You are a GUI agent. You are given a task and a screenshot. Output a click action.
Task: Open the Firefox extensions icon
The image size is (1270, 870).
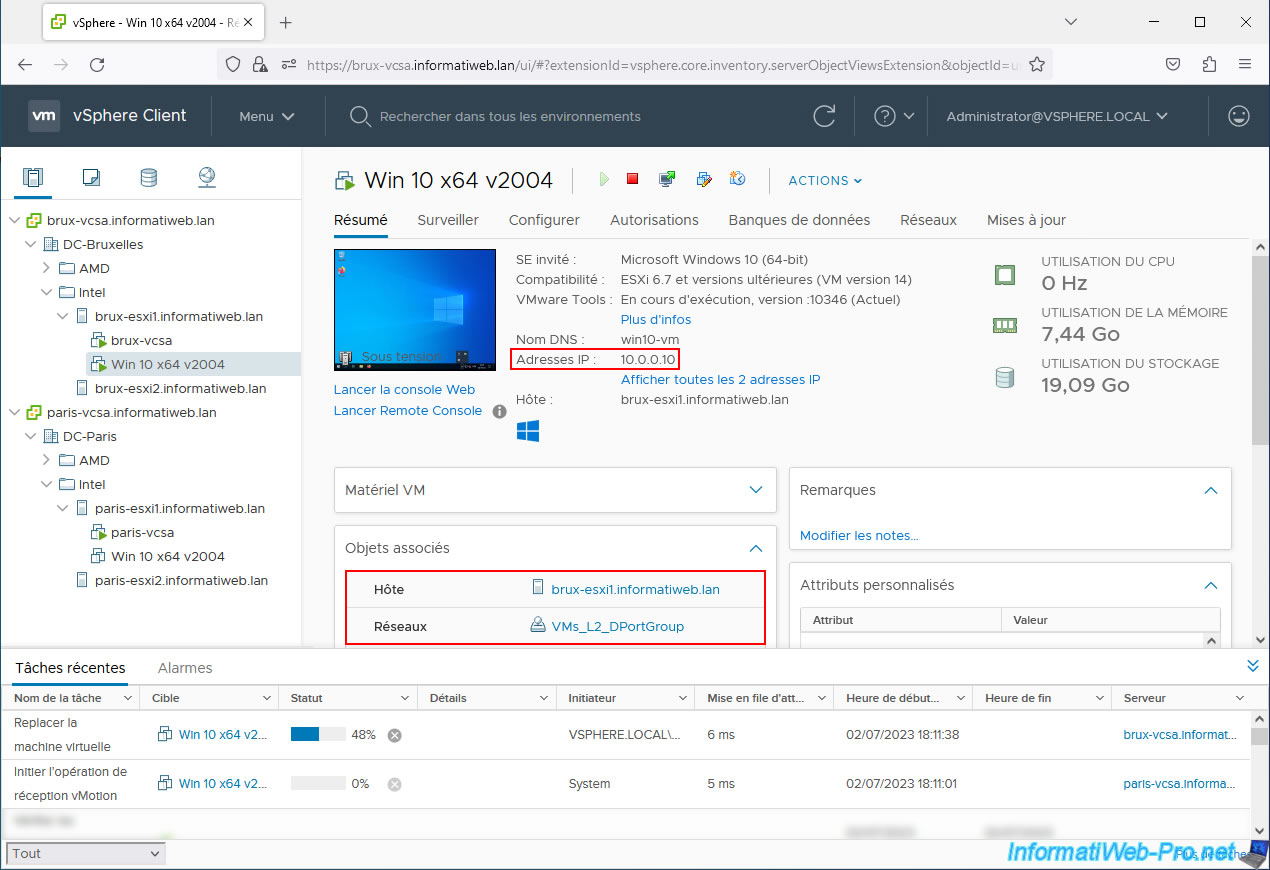[x=1209, y=64]
